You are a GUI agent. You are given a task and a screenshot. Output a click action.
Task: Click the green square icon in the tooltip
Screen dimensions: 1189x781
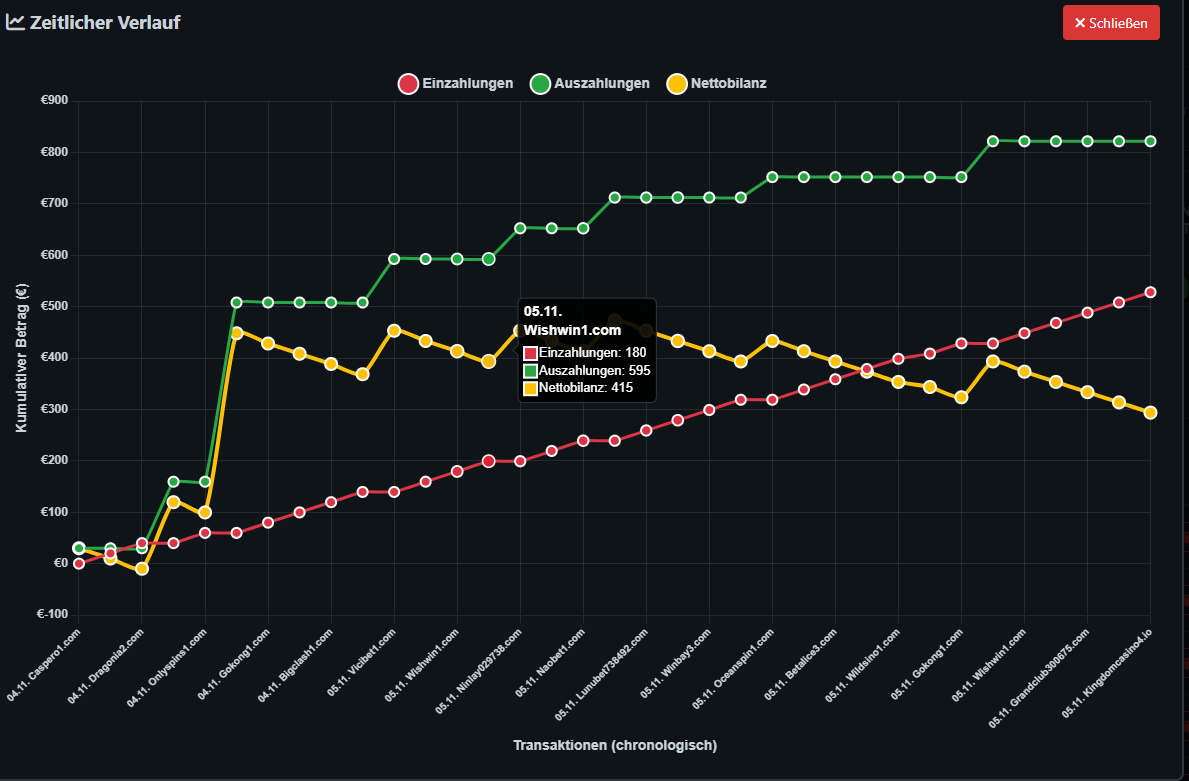tap(530, 370)
